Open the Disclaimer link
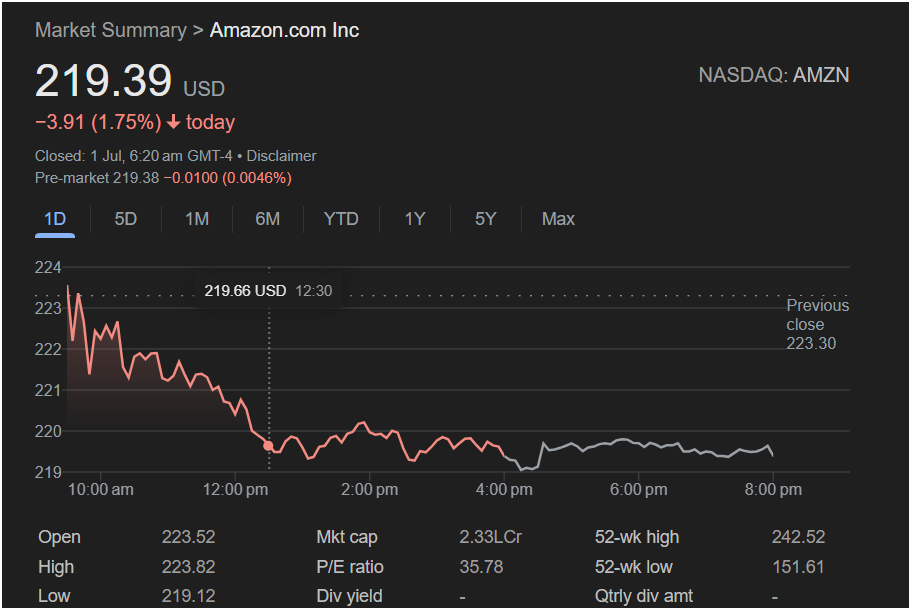Screen dimensions: 911x610 point(281,156)
